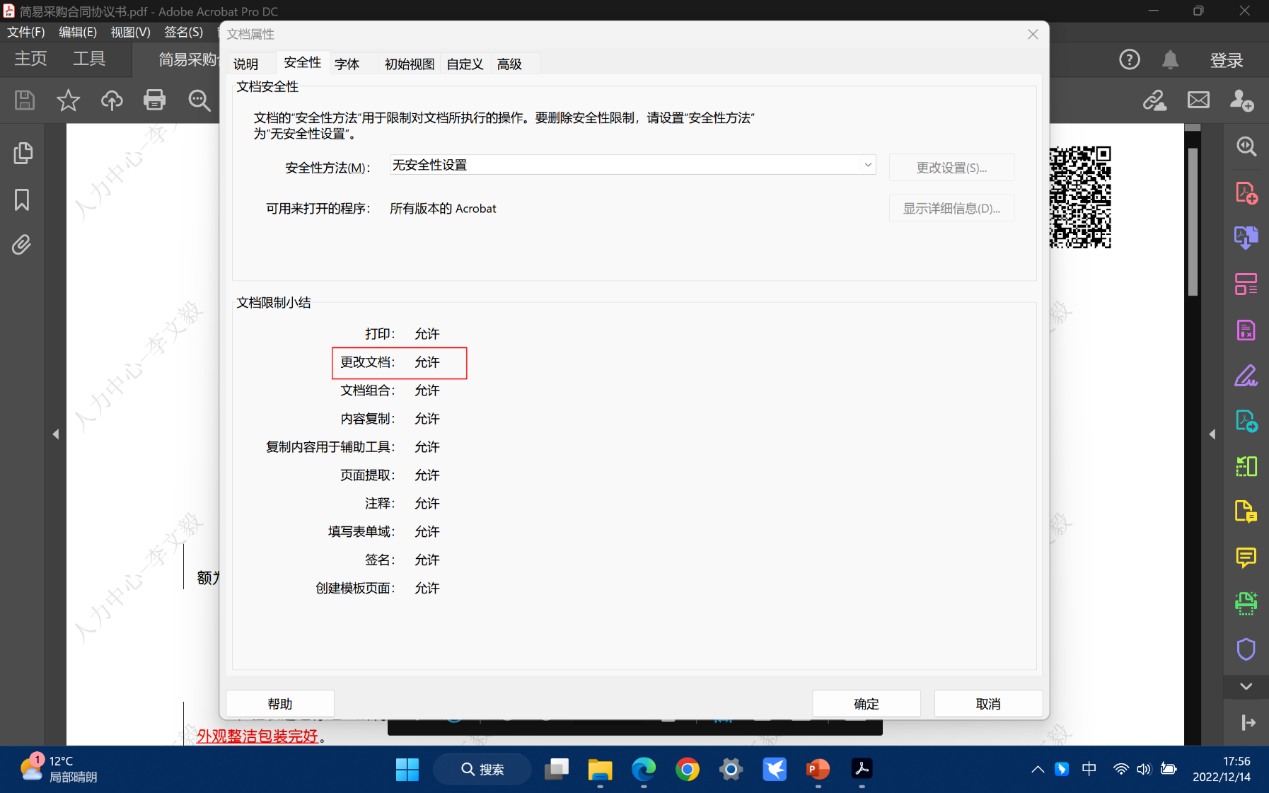Screen dimensions: 1269x793
Task: Click the save icon in toolbar
Action: [x=25, y=100]
